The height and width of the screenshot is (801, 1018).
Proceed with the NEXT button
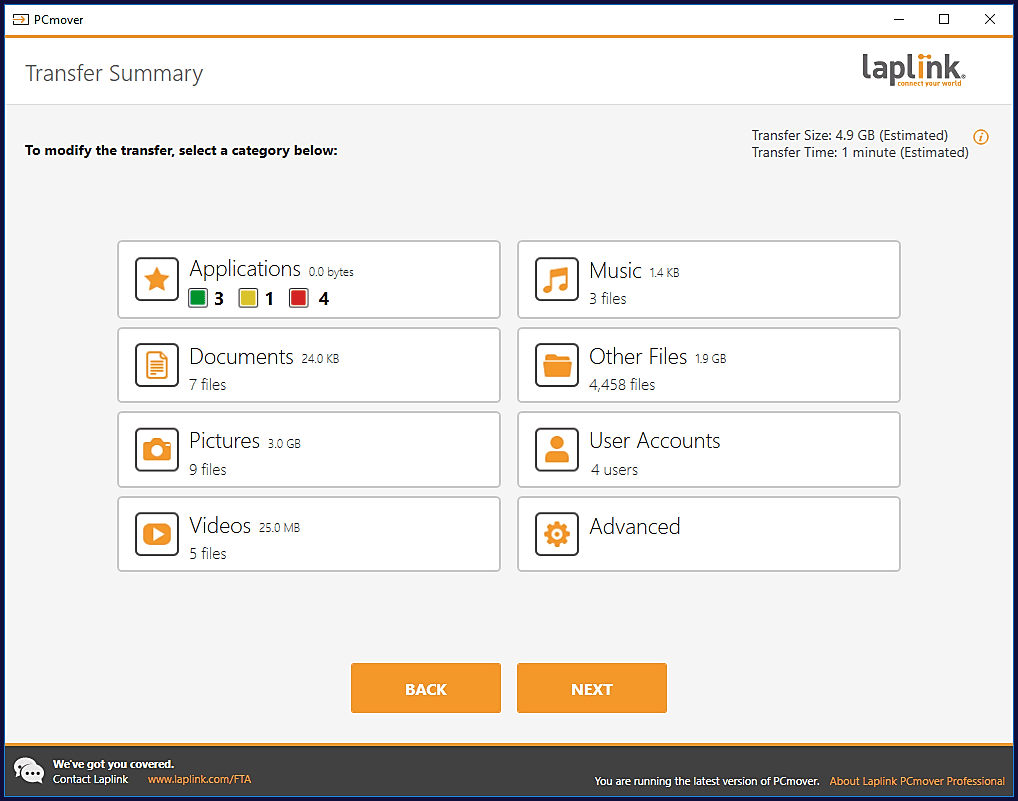(x=592, y=688)
